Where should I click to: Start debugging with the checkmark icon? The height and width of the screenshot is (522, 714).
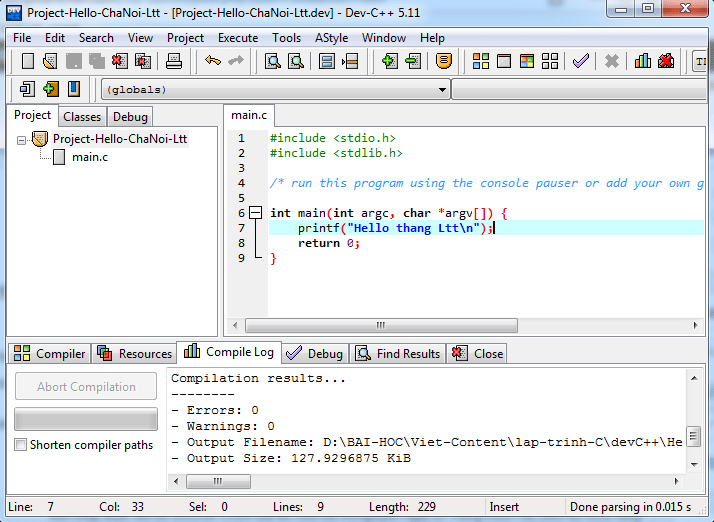581,61
